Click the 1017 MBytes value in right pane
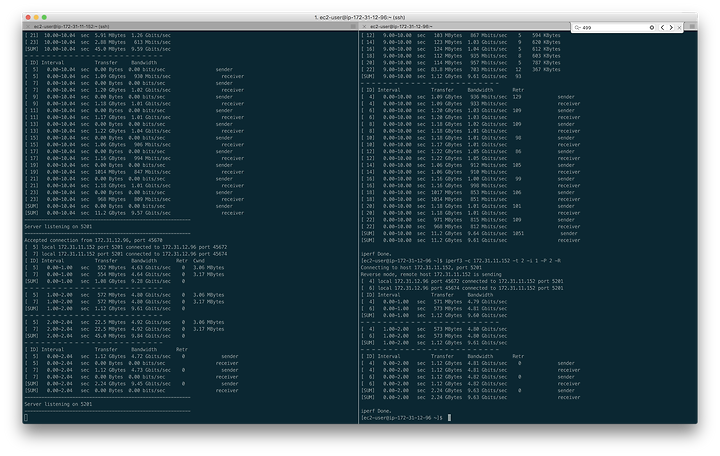 coord(446,192)
